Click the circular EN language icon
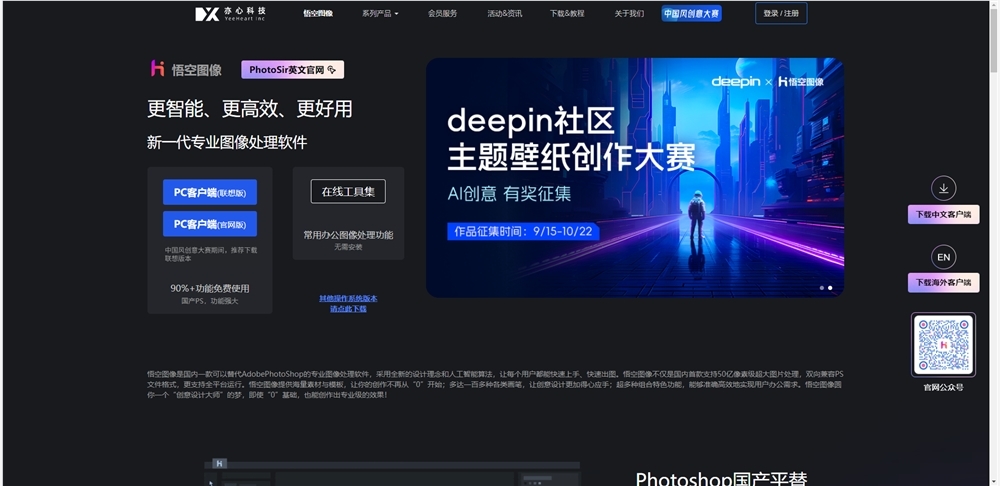Viewport: 1000px width, 486px height. (x=943, y=257)
